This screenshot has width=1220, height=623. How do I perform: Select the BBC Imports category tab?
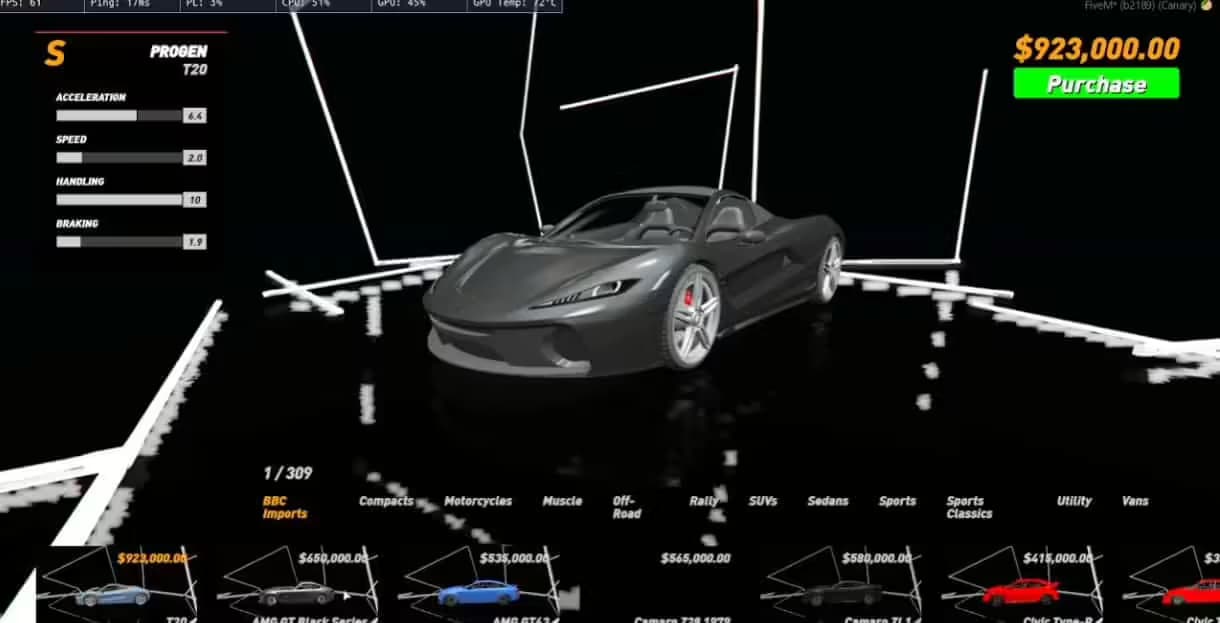pos(285,507)
